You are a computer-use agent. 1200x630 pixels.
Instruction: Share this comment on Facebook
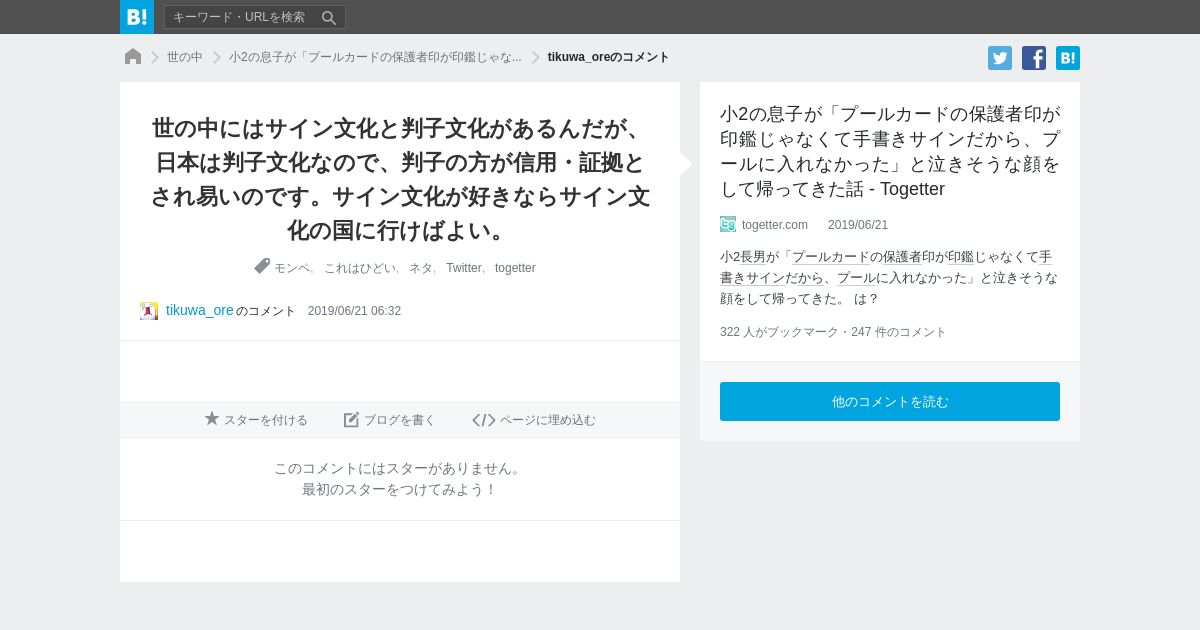(x=1034, y=58)
